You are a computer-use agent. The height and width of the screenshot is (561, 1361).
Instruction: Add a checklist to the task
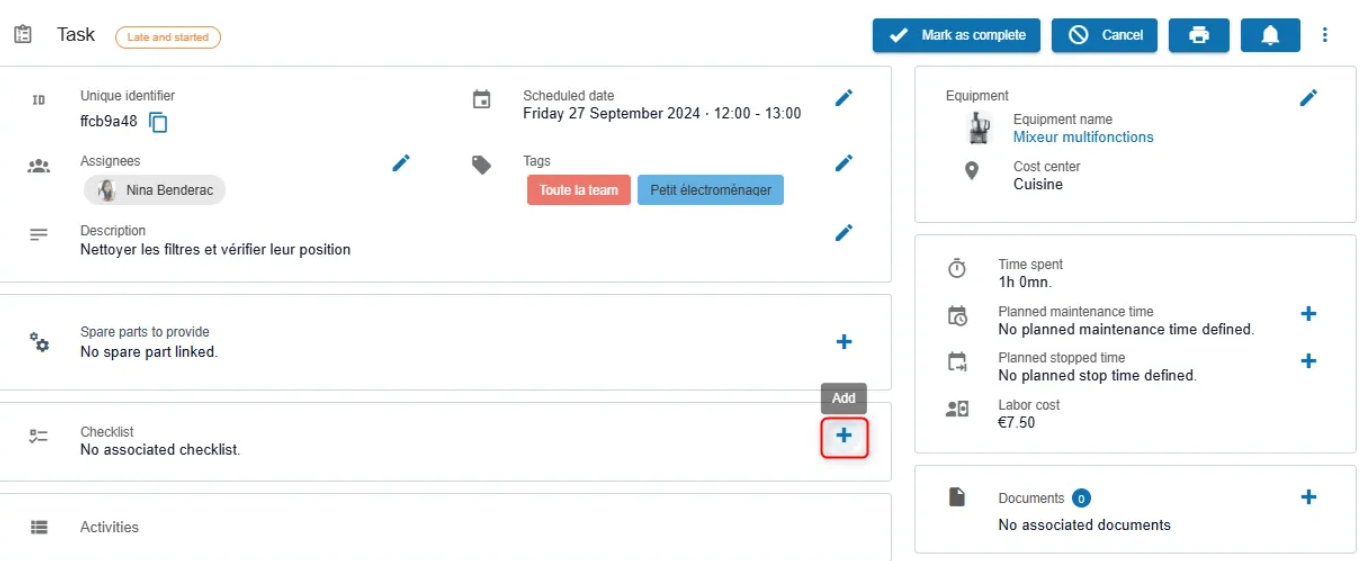click(x=844, y=436)
